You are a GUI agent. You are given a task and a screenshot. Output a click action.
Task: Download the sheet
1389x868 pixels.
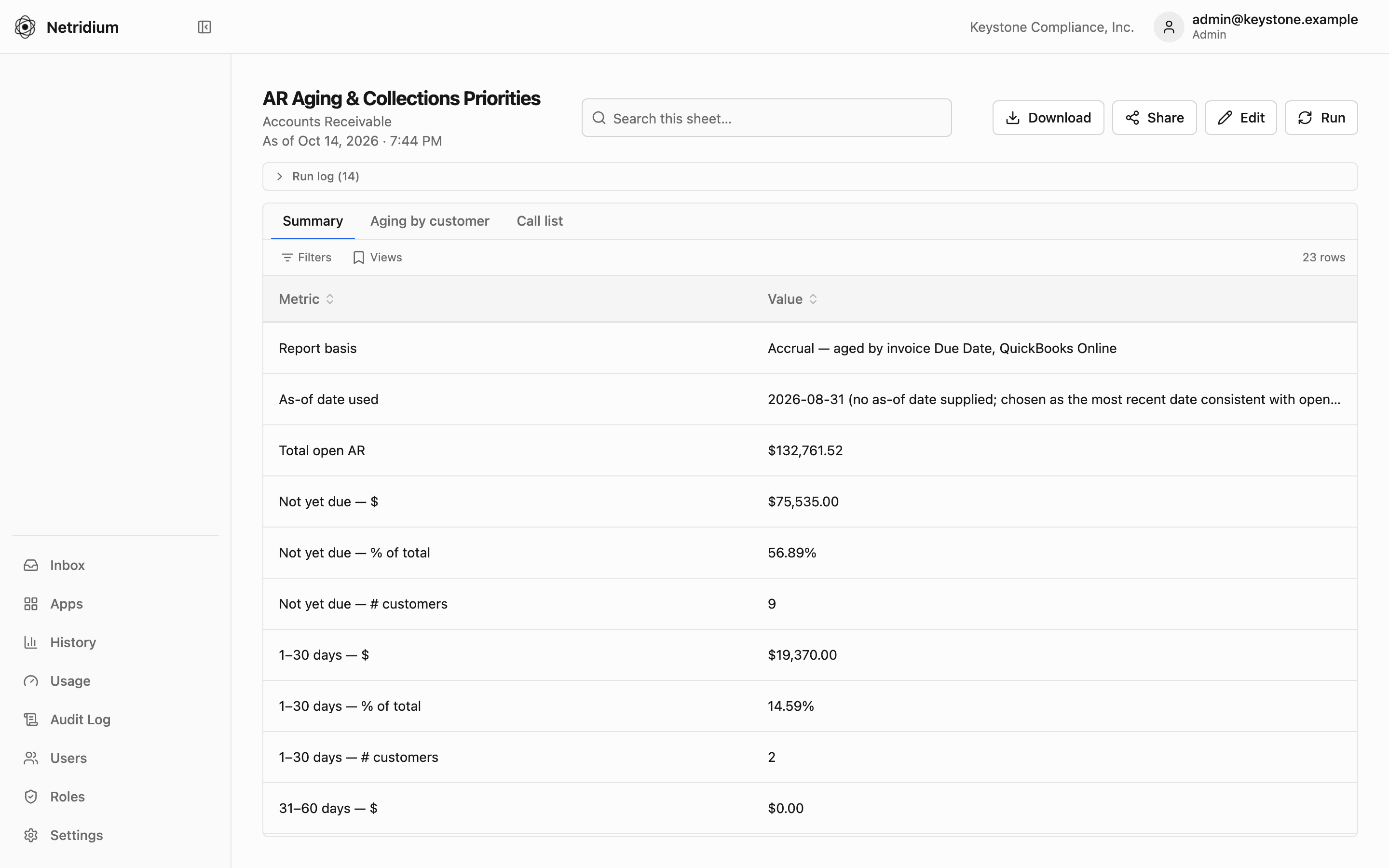1048,118
